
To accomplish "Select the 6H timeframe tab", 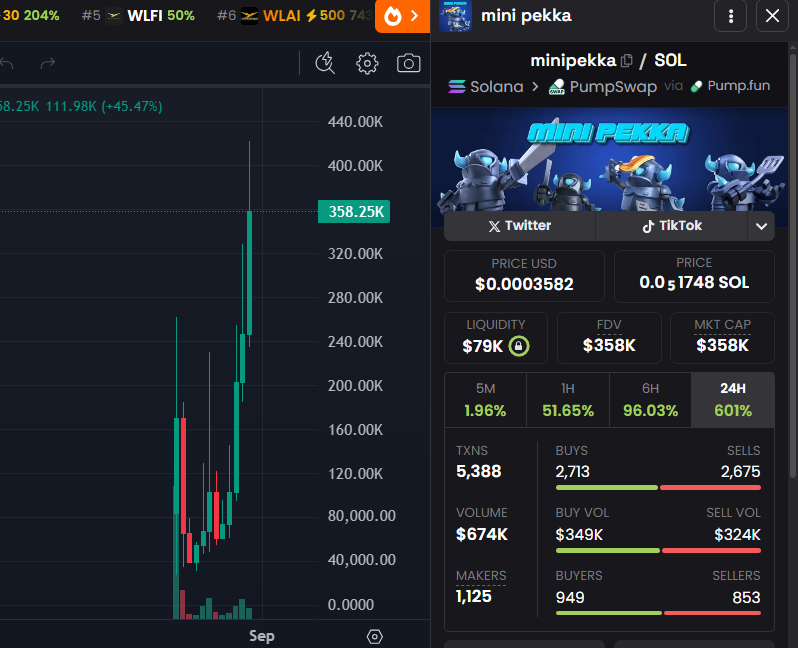I will (x=650, y=400).
